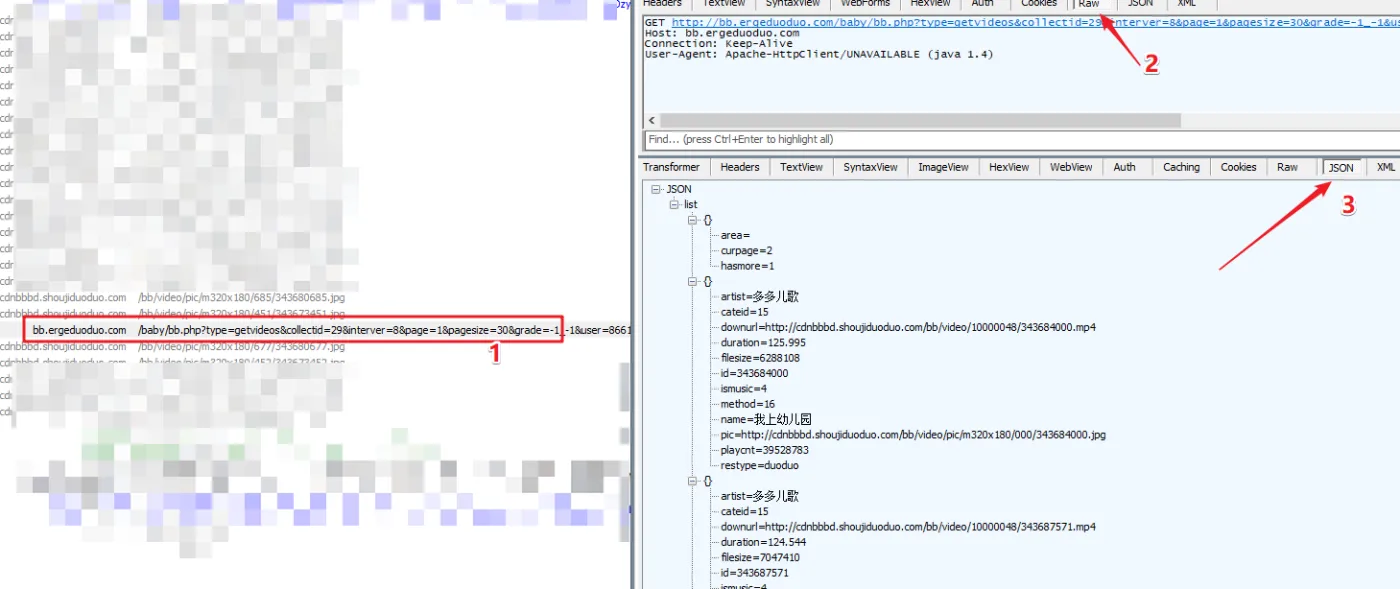Select the downurl node ending 343687571.mp4
Image resolution: width=1400 pixels, height=589 pixels.
[908, 527]
